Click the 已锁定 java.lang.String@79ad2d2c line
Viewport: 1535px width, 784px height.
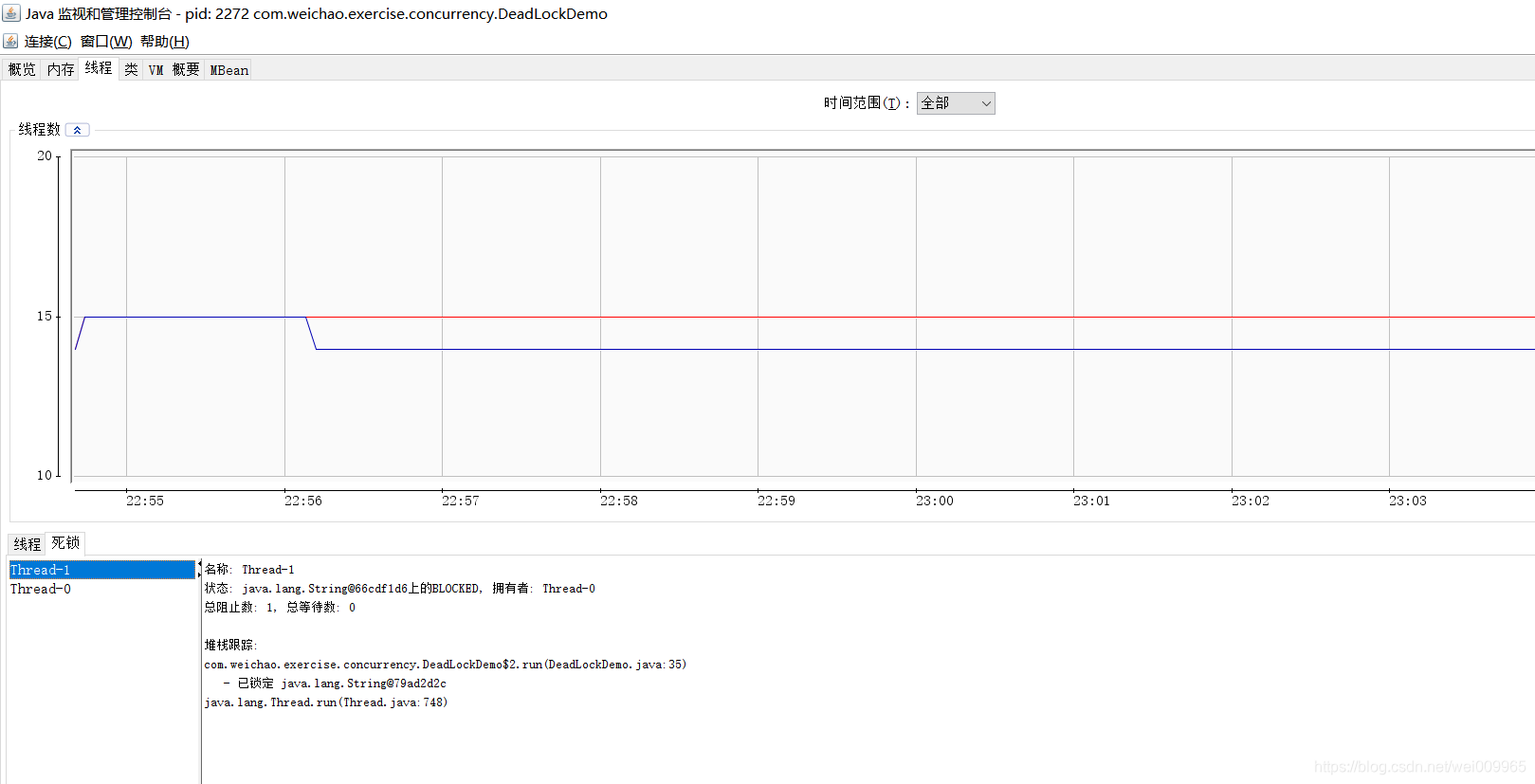[x=335, y=684]
